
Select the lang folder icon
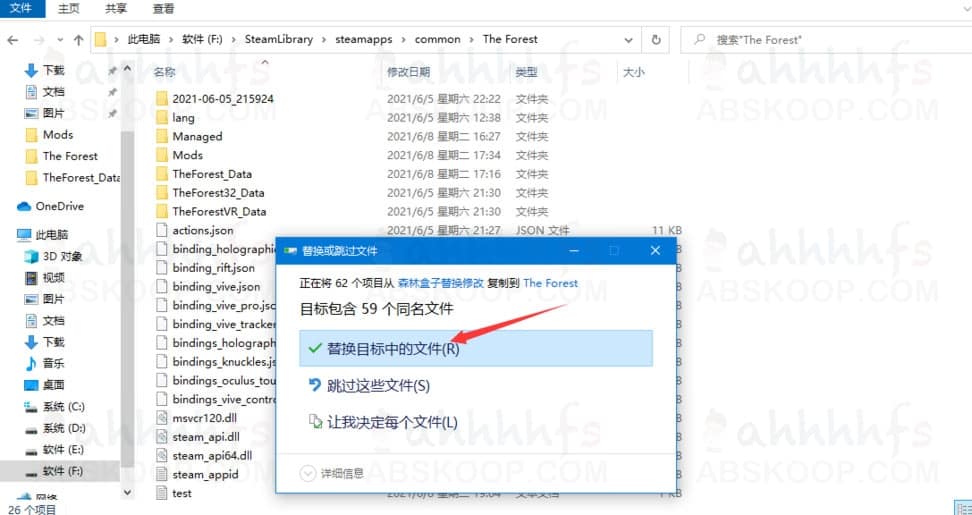click(x=162, y=117)
